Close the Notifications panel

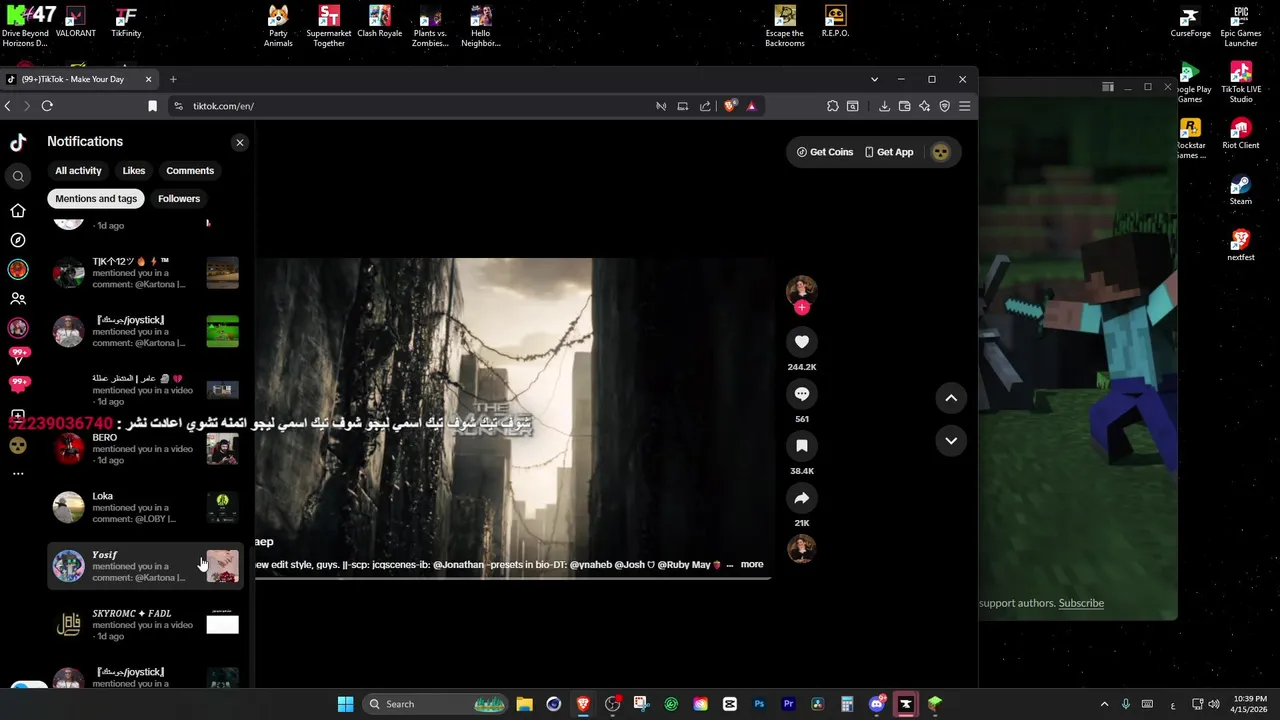click(x=240, y=143)
